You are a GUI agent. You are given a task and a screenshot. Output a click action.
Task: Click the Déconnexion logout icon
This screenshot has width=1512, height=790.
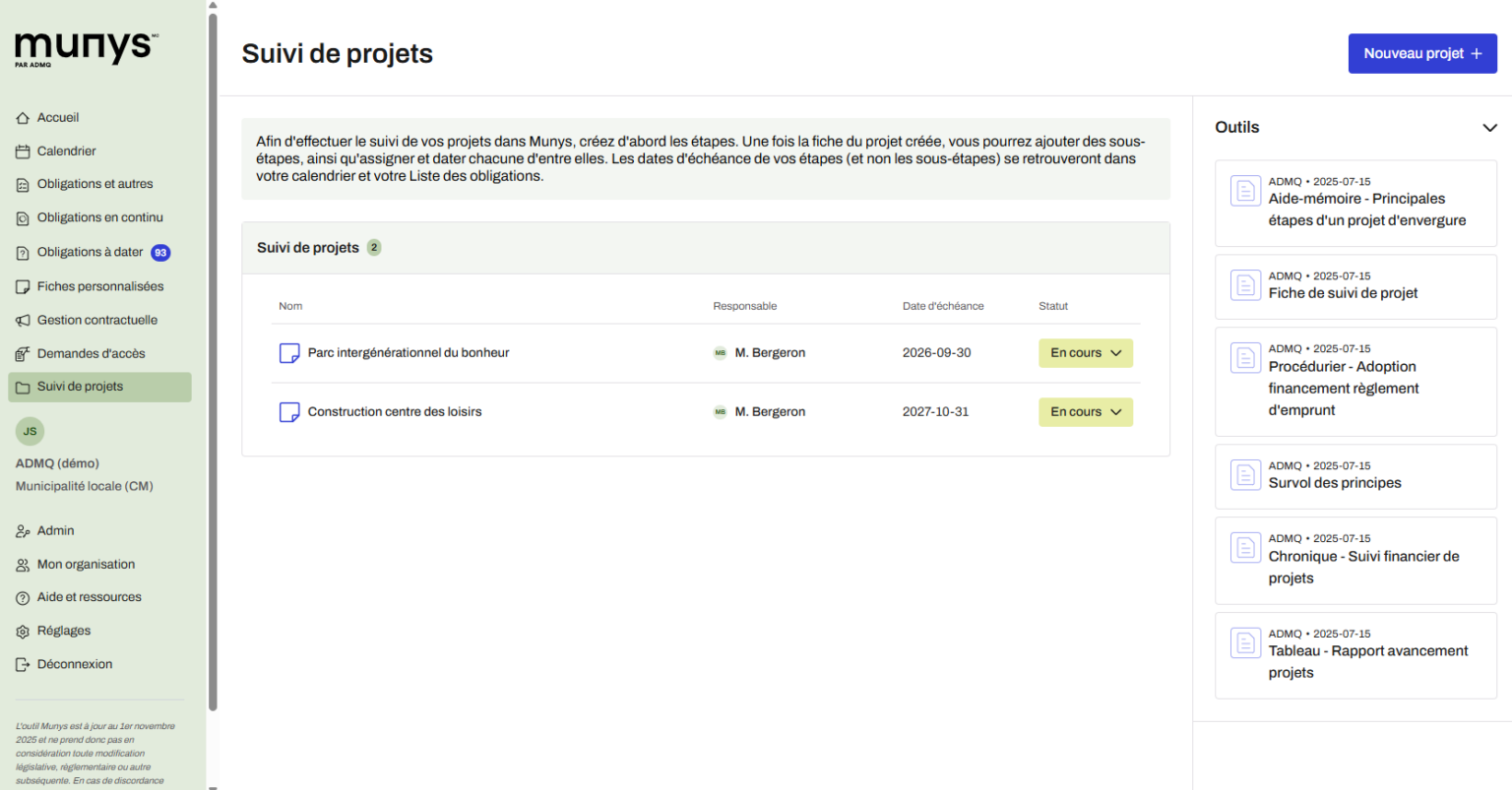[23, 665]
